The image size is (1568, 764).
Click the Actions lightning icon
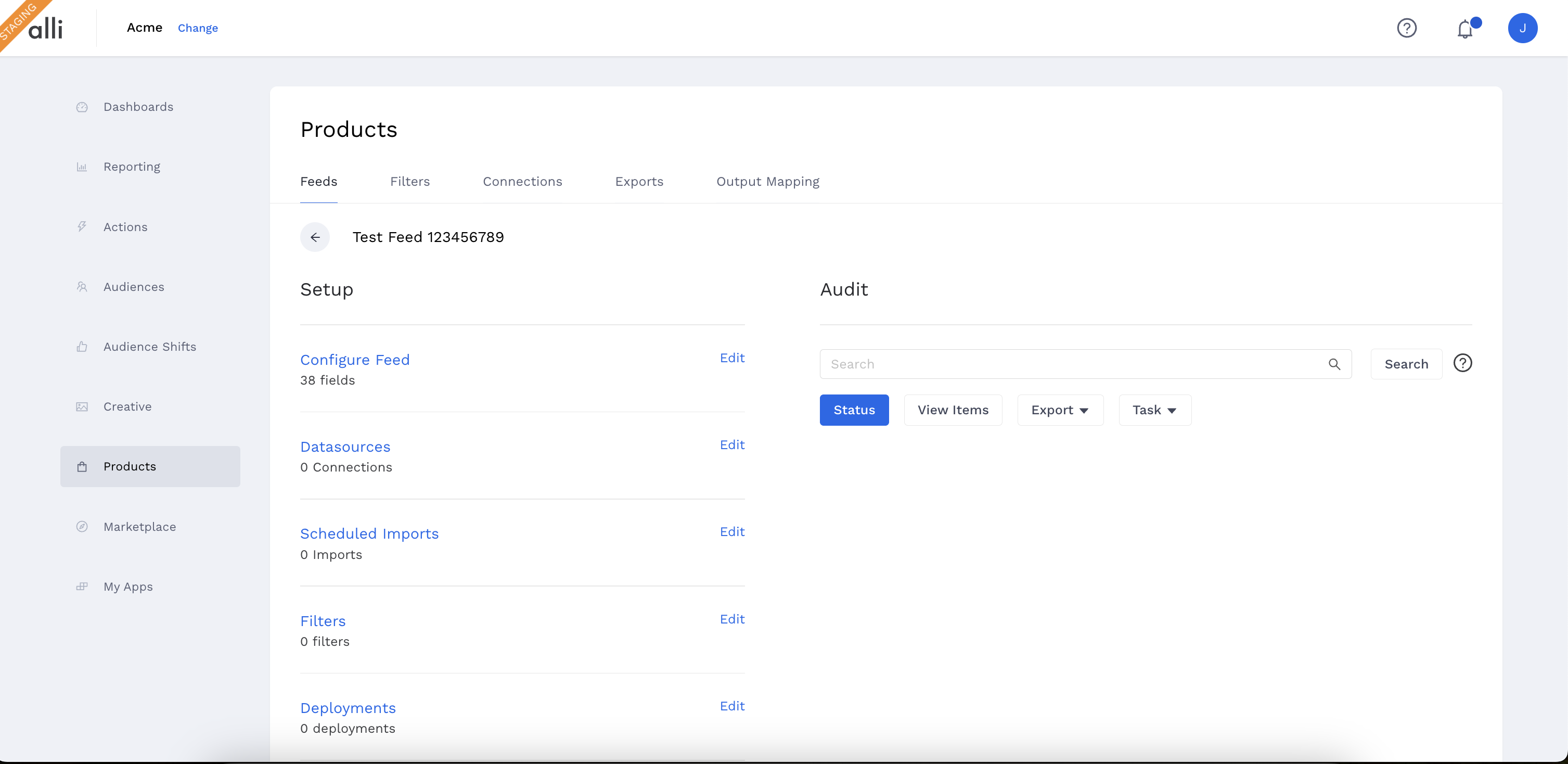pos(82,227)
